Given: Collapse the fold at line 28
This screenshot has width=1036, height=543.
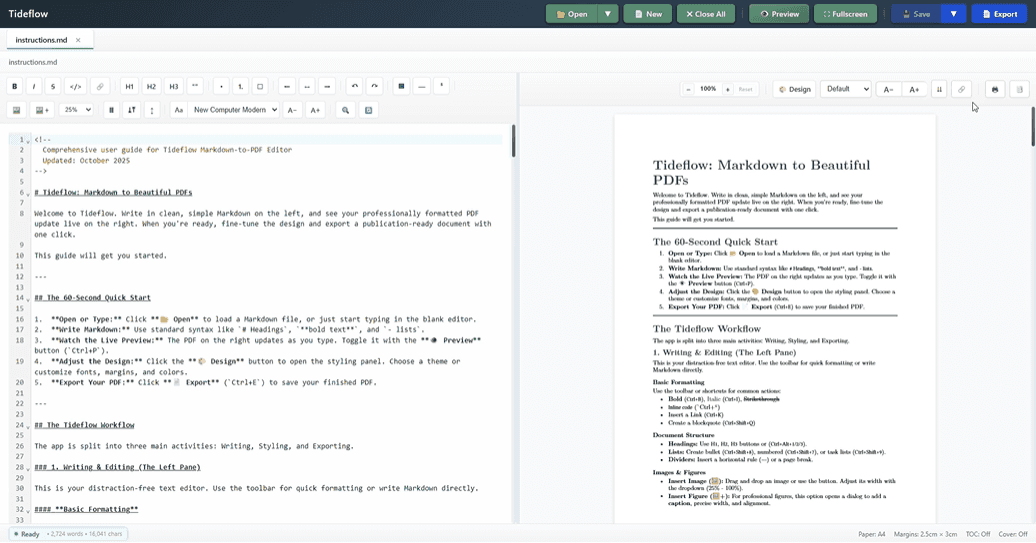Looking at the screenshot, I should 28,468.
